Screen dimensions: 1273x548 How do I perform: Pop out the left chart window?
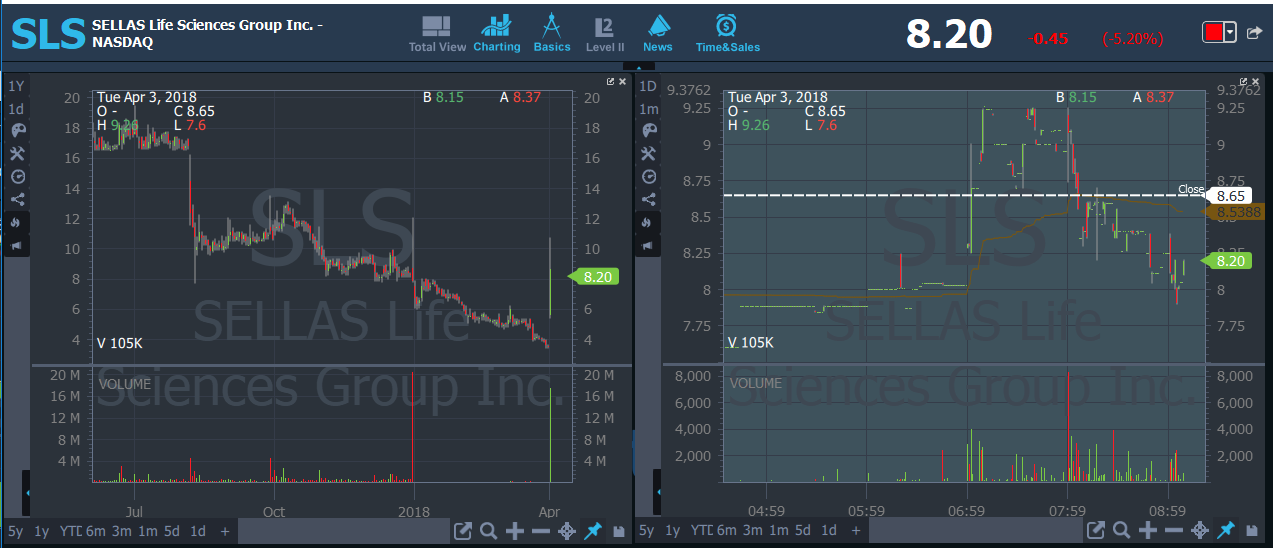click(611, 82)
